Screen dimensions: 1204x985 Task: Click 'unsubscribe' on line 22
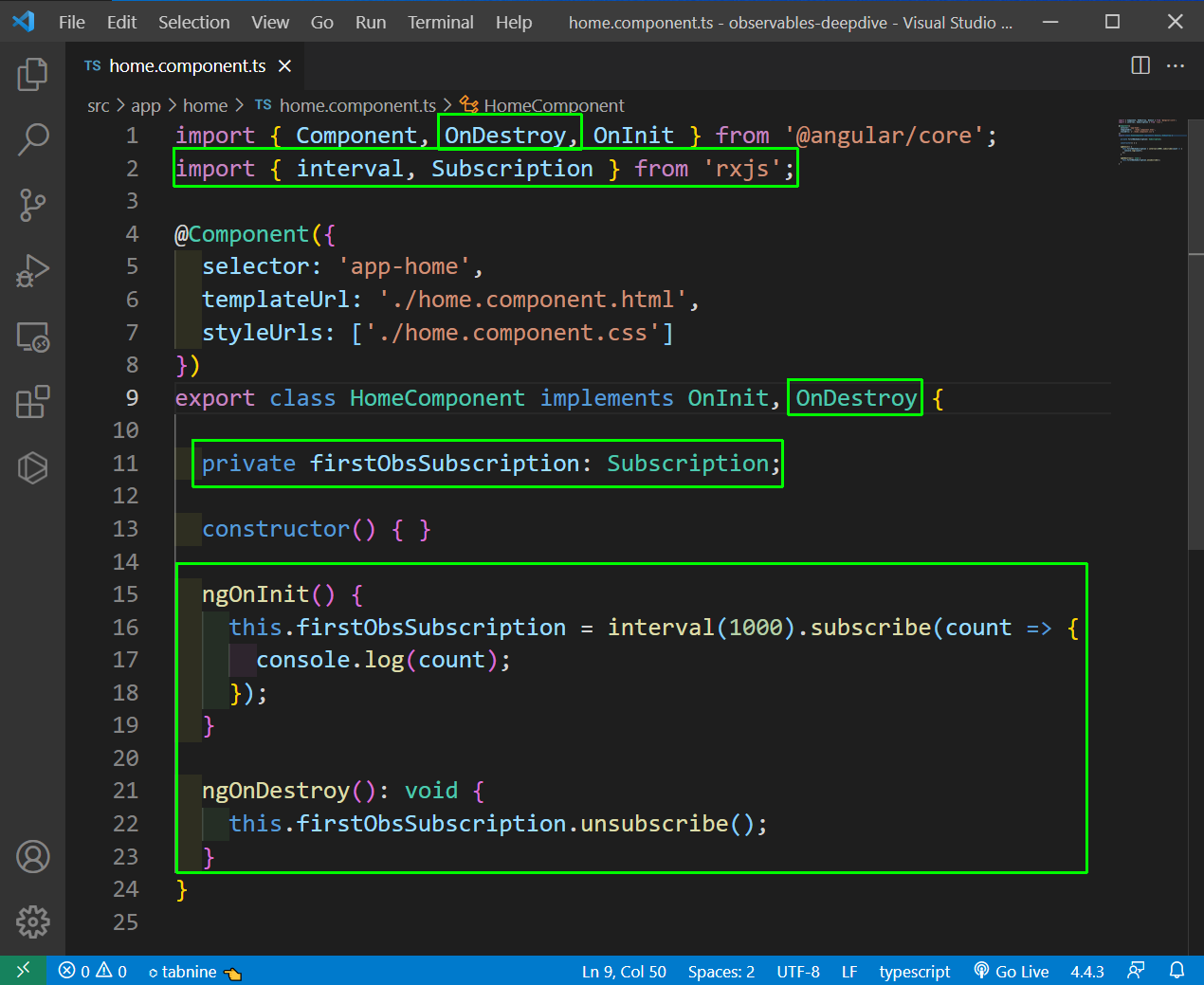(654, 823)
